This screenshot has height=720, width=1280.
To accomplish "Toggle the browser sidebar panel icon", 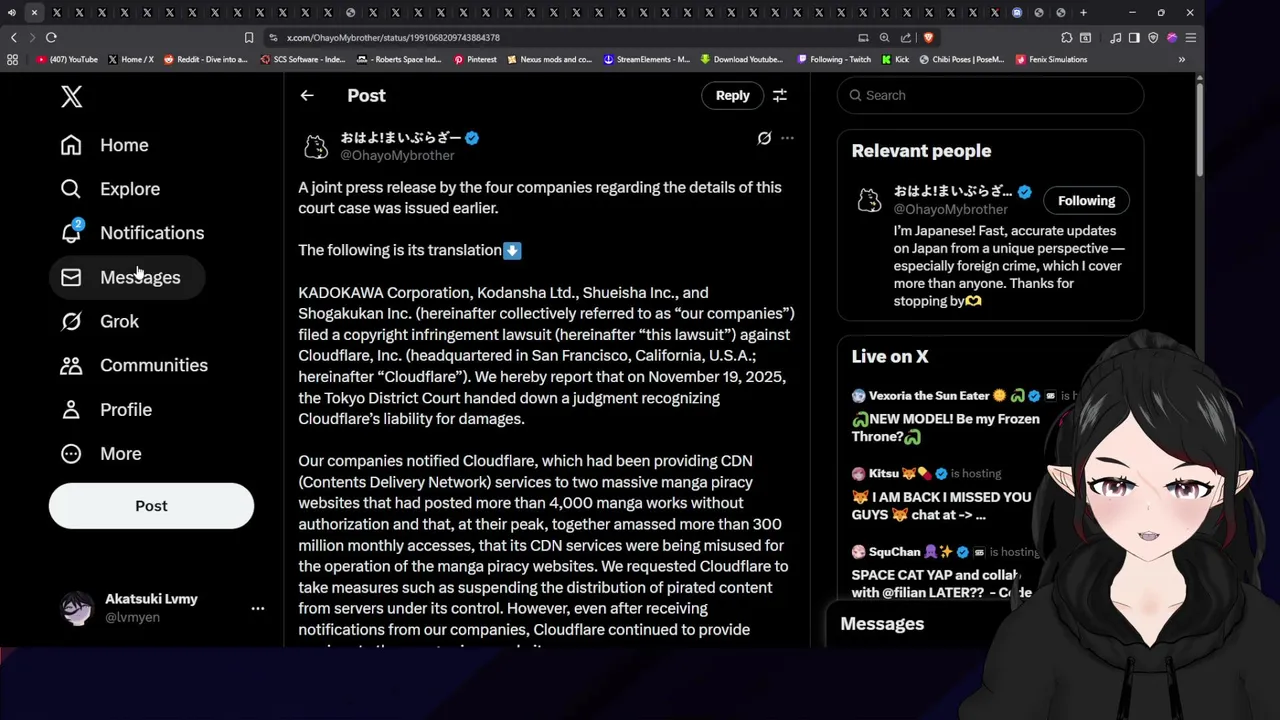I will tap(1134, 37).
